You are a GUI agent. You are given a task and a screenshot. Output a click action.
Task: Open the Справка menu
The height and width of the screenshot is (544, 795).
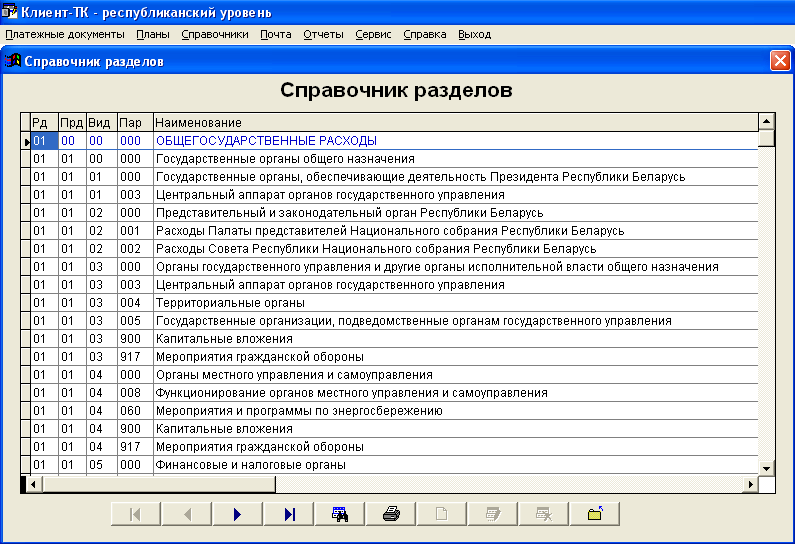(x=425, y=34)
